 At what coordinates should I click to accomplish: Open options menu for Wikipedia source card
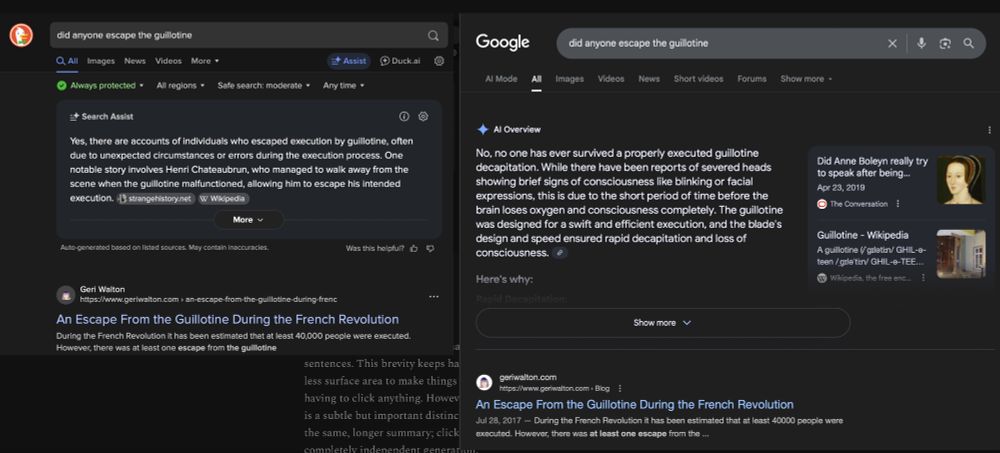click(923, 278)
